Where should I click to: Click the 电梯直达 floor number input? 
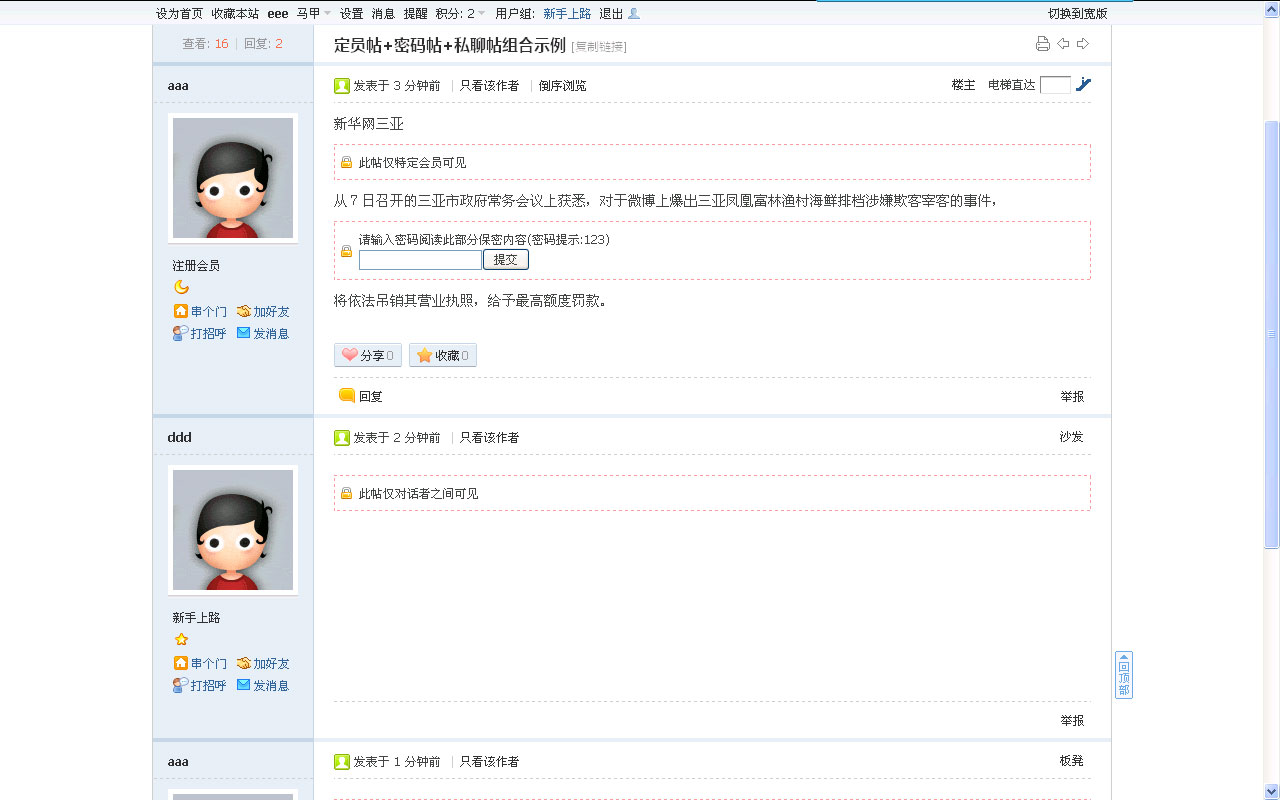tap(1055, 85)
